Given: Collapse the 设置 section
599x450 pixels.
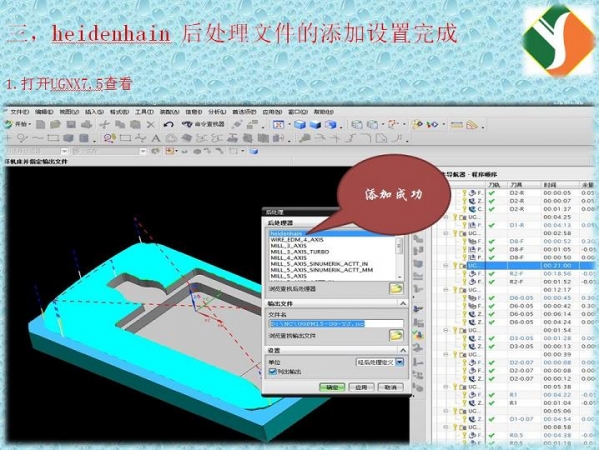Looking at the screenshot, I should [x=403, y=350].
